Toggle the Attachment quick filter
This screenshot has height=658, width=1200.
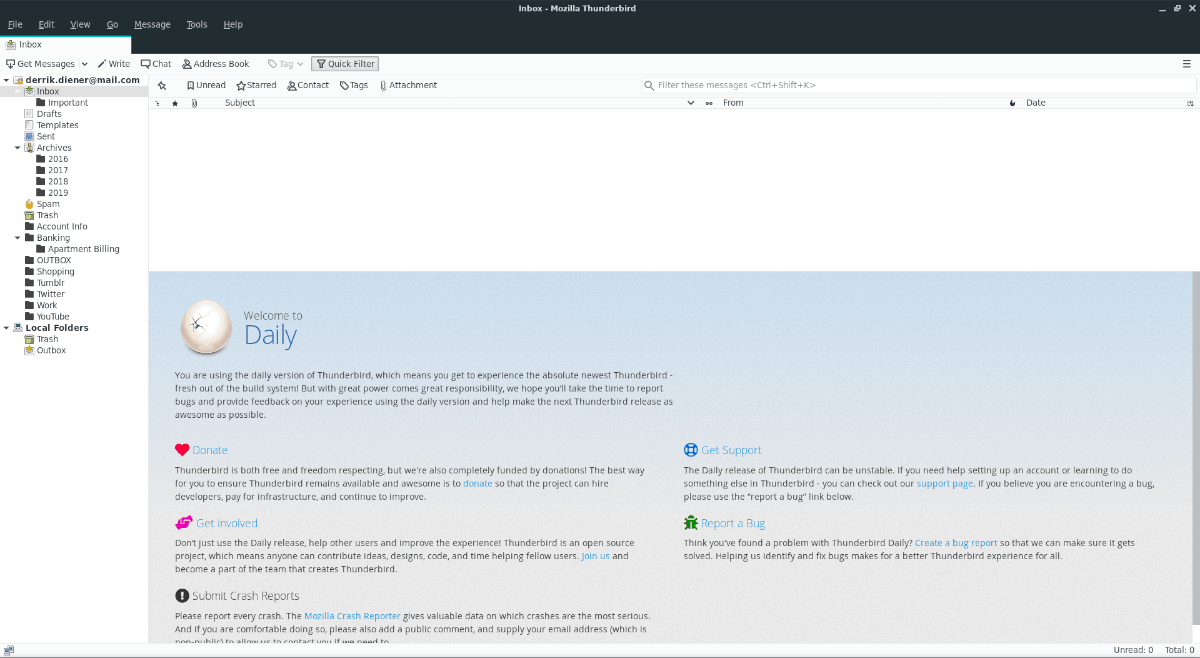coord(408,86)
